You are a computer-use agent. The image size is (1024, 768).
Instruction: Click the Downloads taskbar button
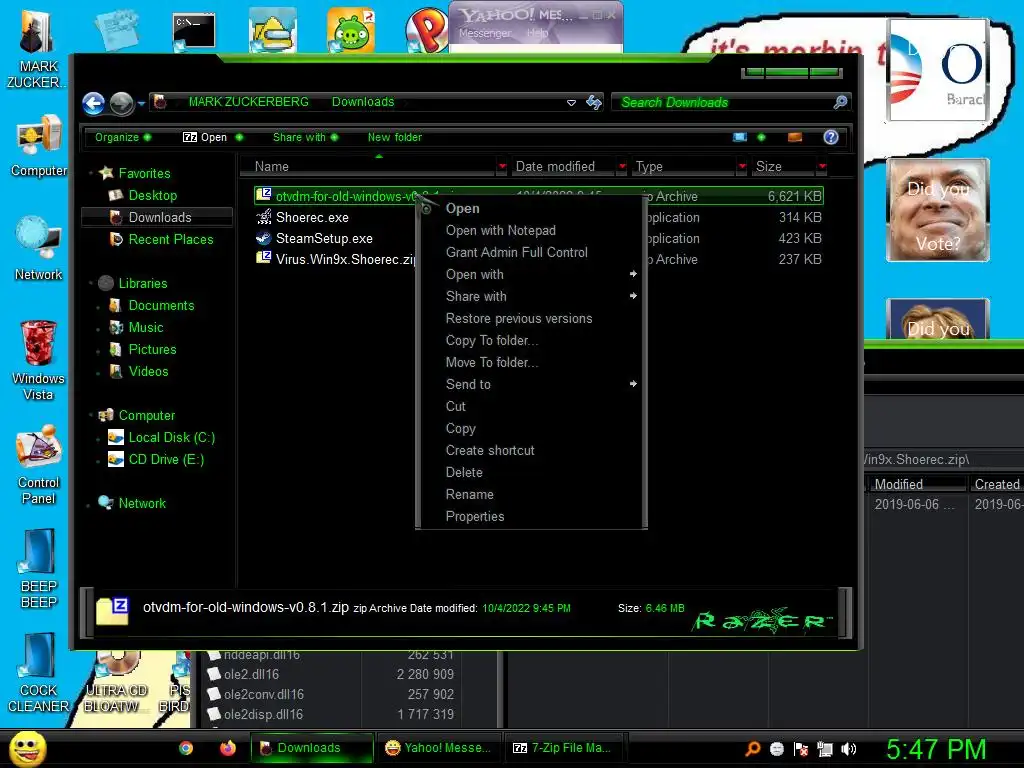tap(312, 748)
